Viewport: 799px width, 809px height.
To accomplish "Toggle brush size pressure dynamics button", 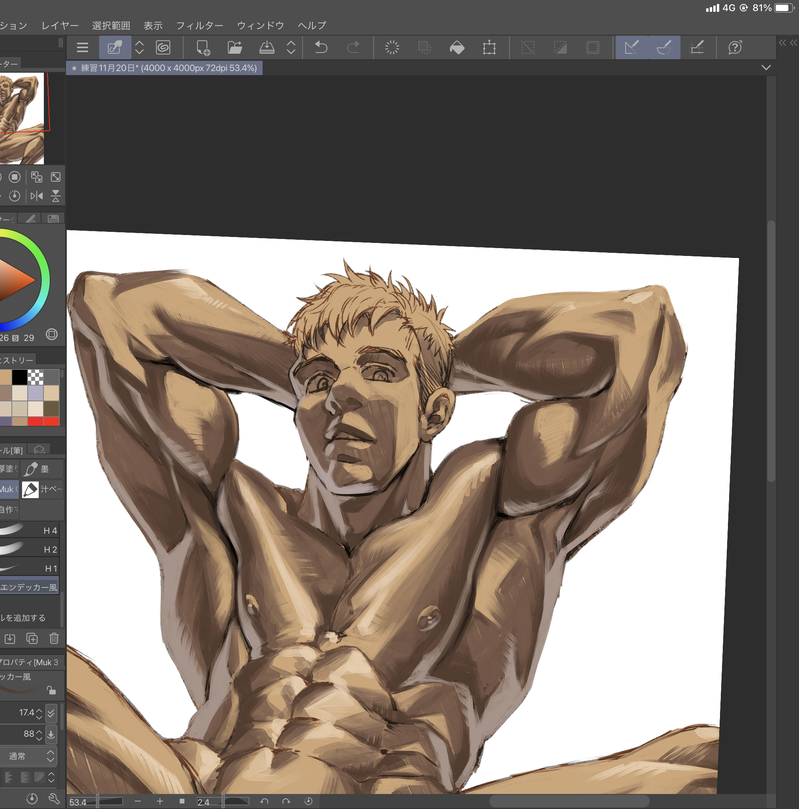I will 51,713.
